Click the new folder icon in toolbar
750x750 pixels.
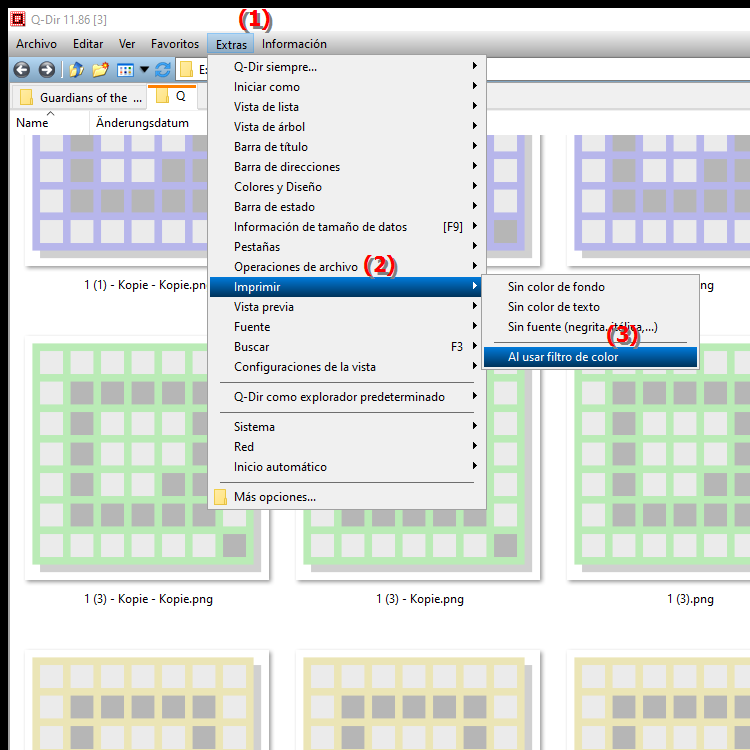[x=100, y=70]
